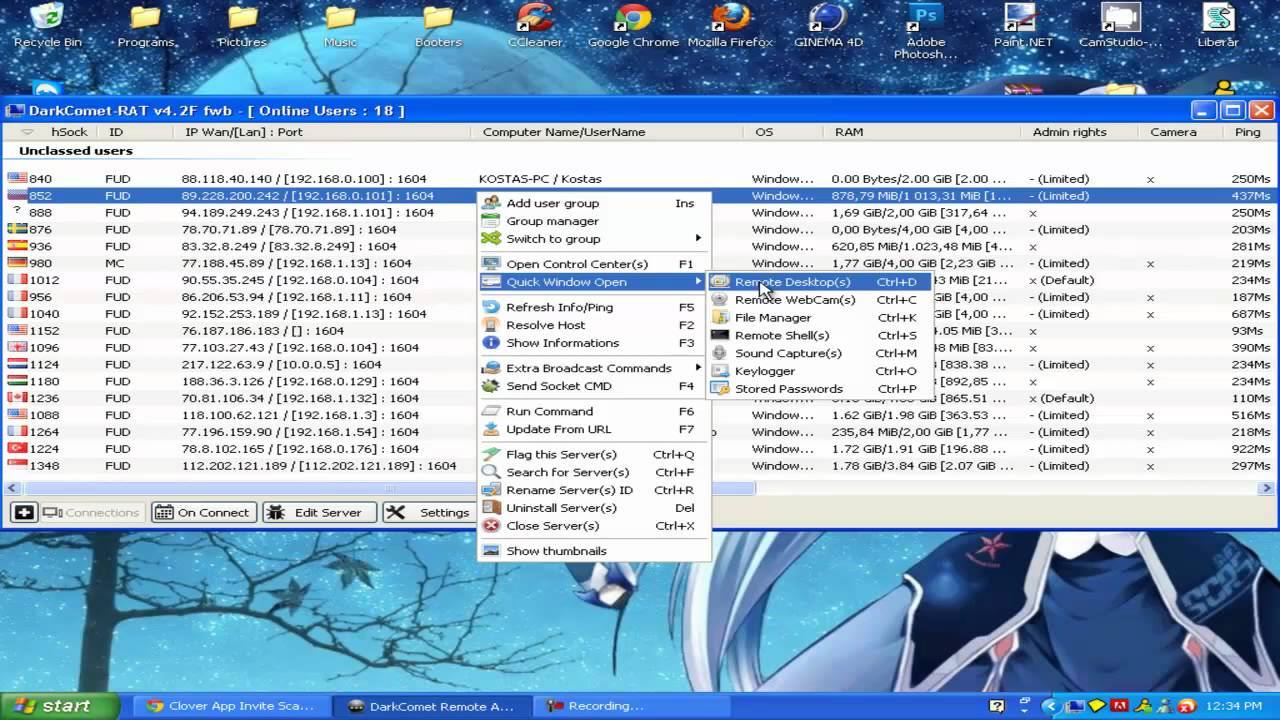Select Resolve Host in the context menu
The image size is (1280, 720).
(592, 325)
